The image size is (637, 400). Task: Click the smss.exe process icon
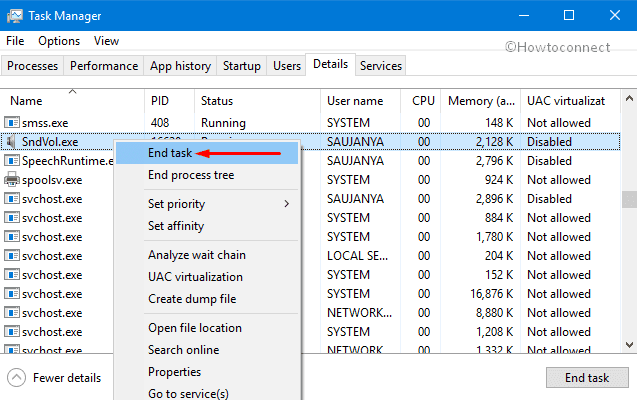pos(12,122)
